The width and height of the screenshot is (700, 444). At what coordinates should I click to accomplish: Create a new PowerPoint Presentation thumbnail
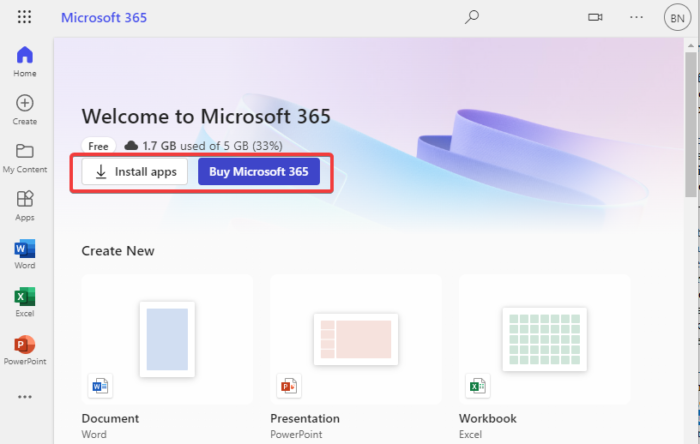click(x=356, y=338)
